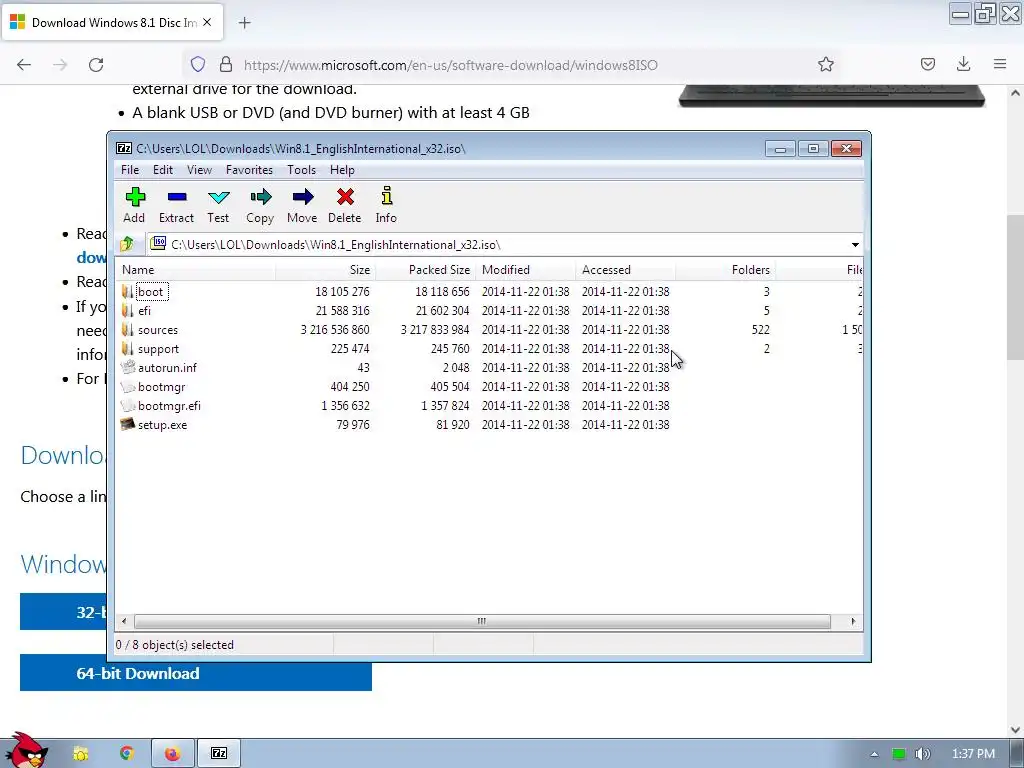
Task: Expand the 7-Zip address path dropdown
Action: coord(855,245)
